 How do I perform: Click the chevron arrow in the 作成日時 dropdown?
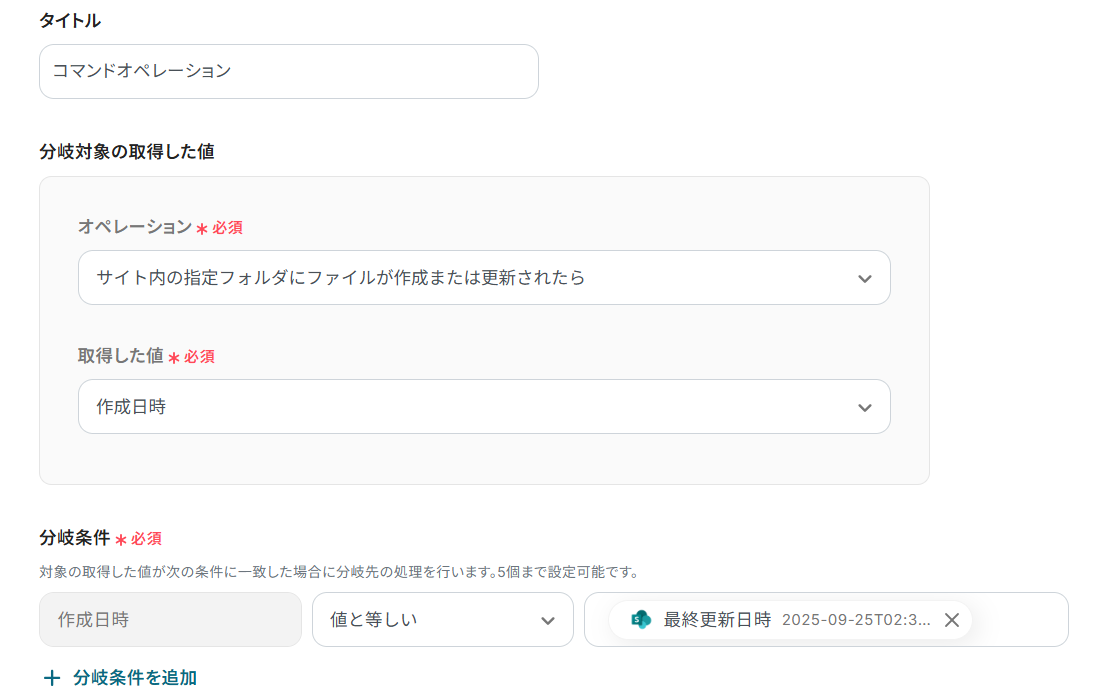865,407
